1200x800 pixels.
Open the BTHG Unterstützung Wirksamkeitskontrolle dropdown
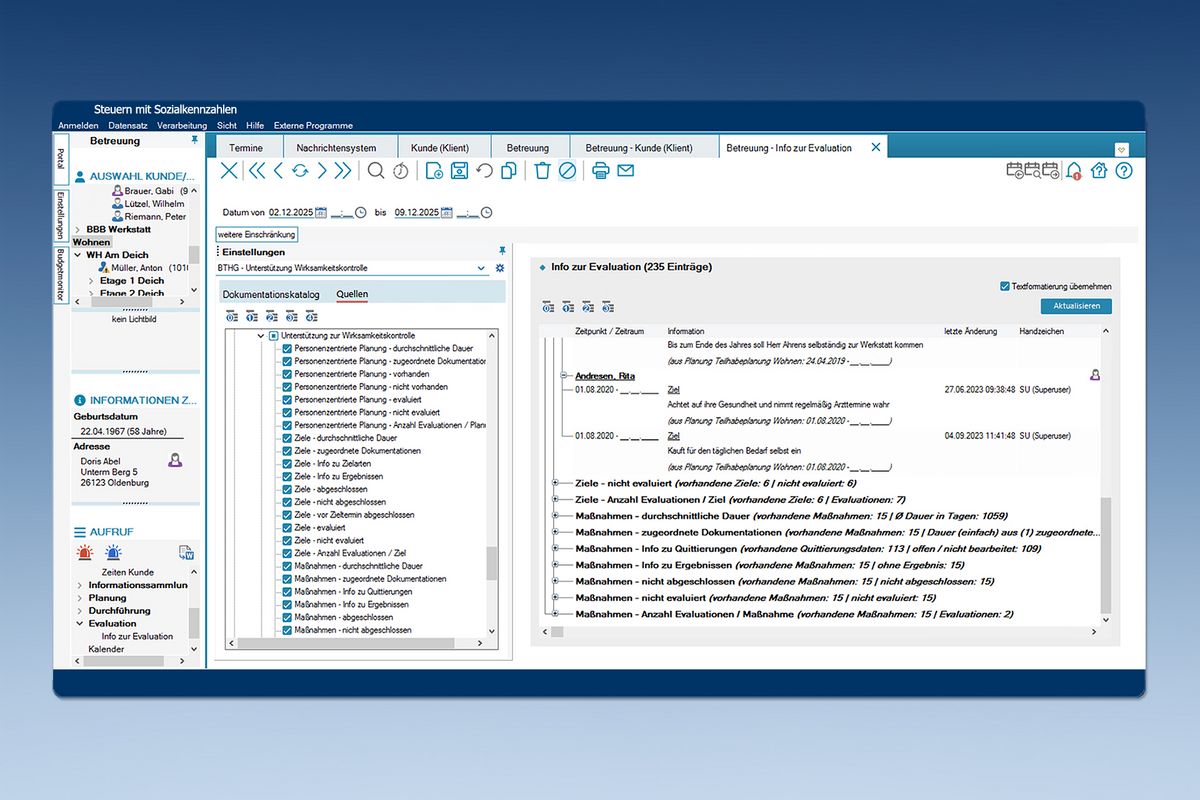click(x=482, y=269)
